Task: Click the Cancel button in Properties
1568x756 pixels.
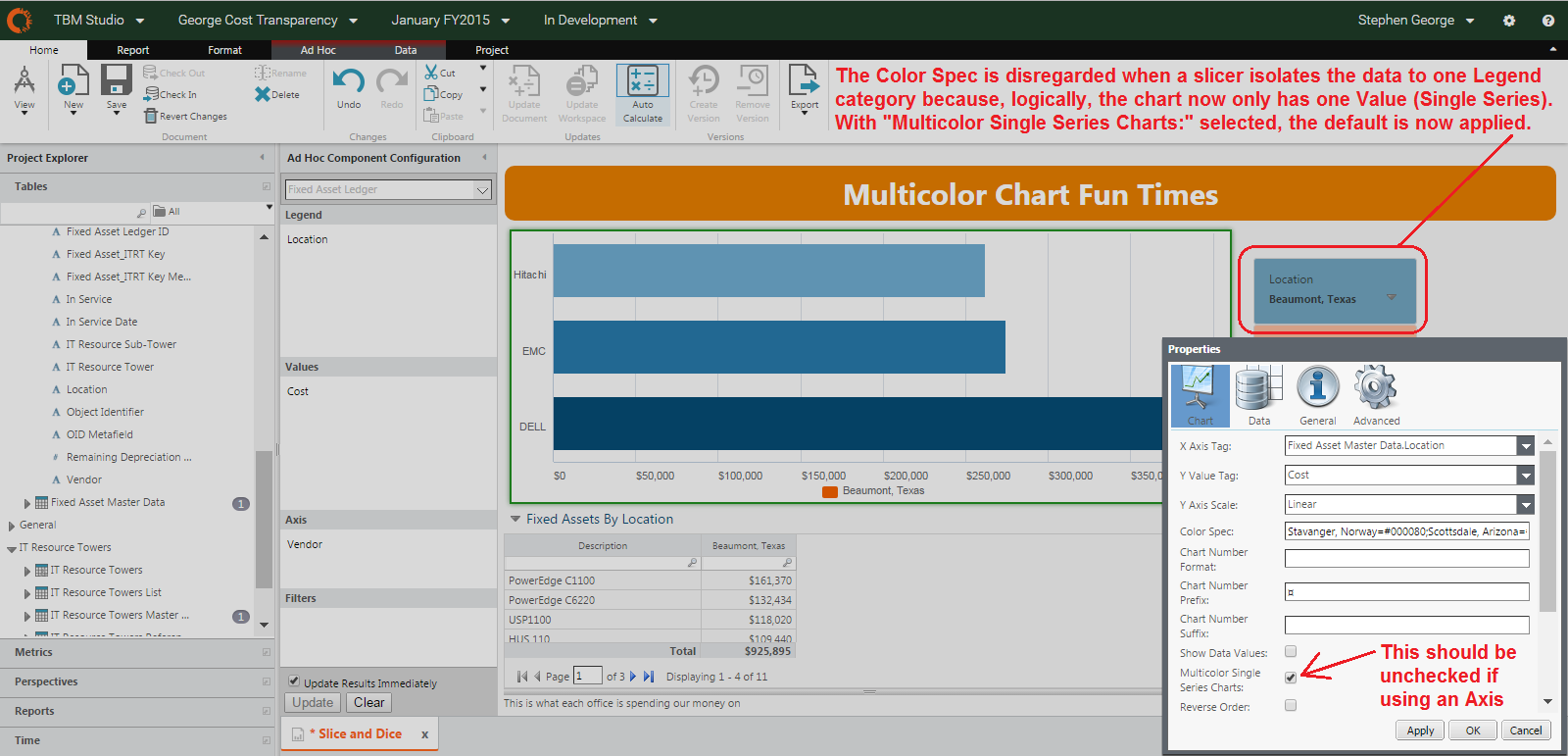Action: pyautogui.click(x=1526, y=731)
